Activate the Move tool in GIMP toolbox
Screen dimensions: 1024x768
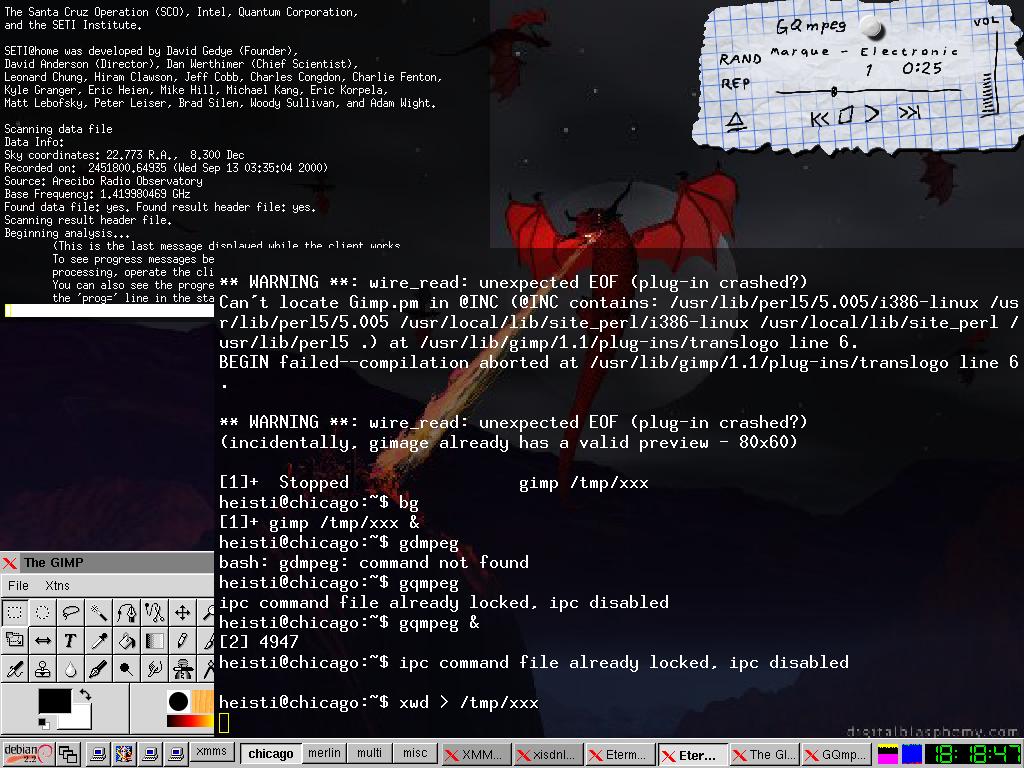182,612
